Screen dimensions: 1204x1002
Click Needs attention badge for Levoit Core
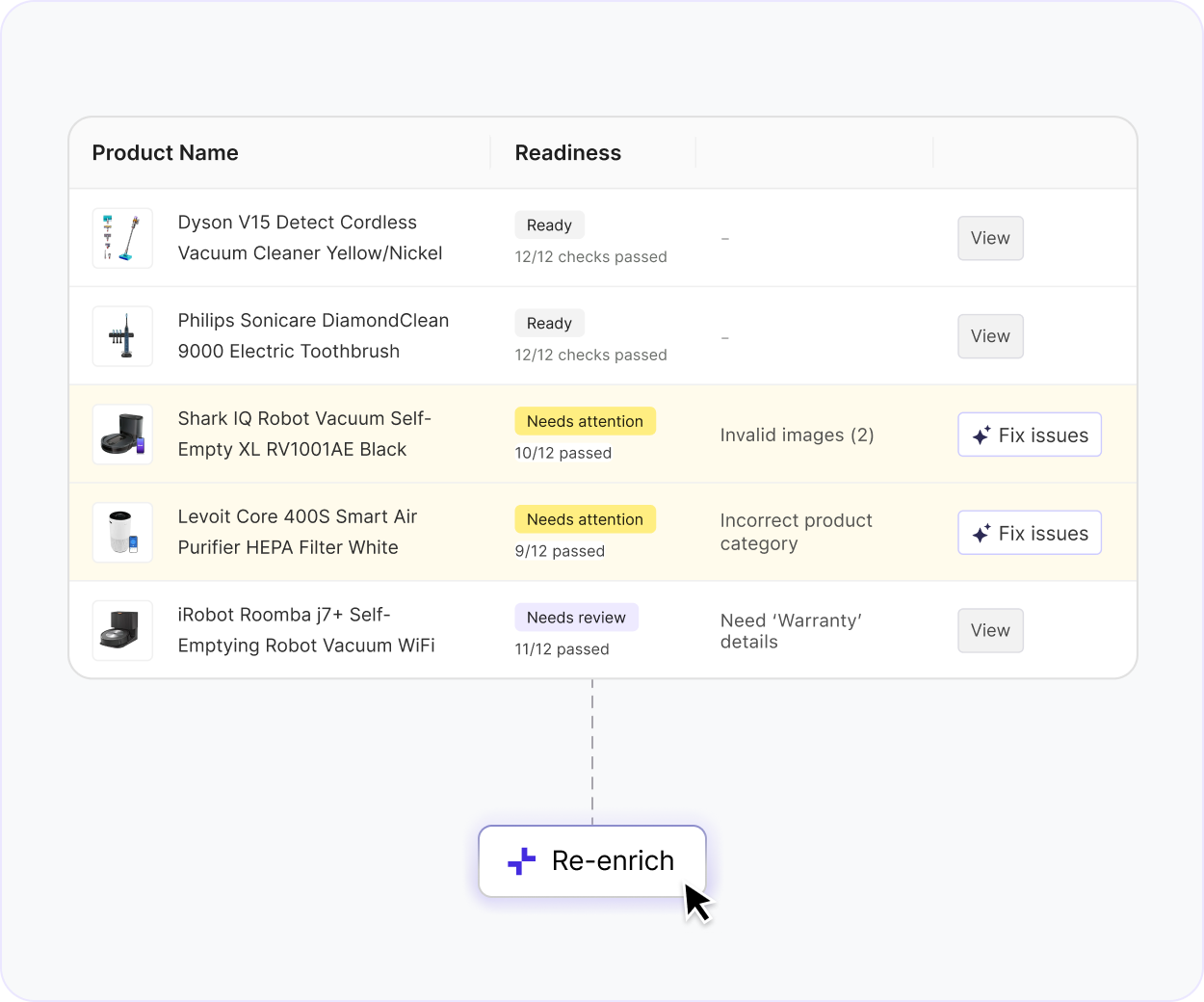(x=585, y=520)
